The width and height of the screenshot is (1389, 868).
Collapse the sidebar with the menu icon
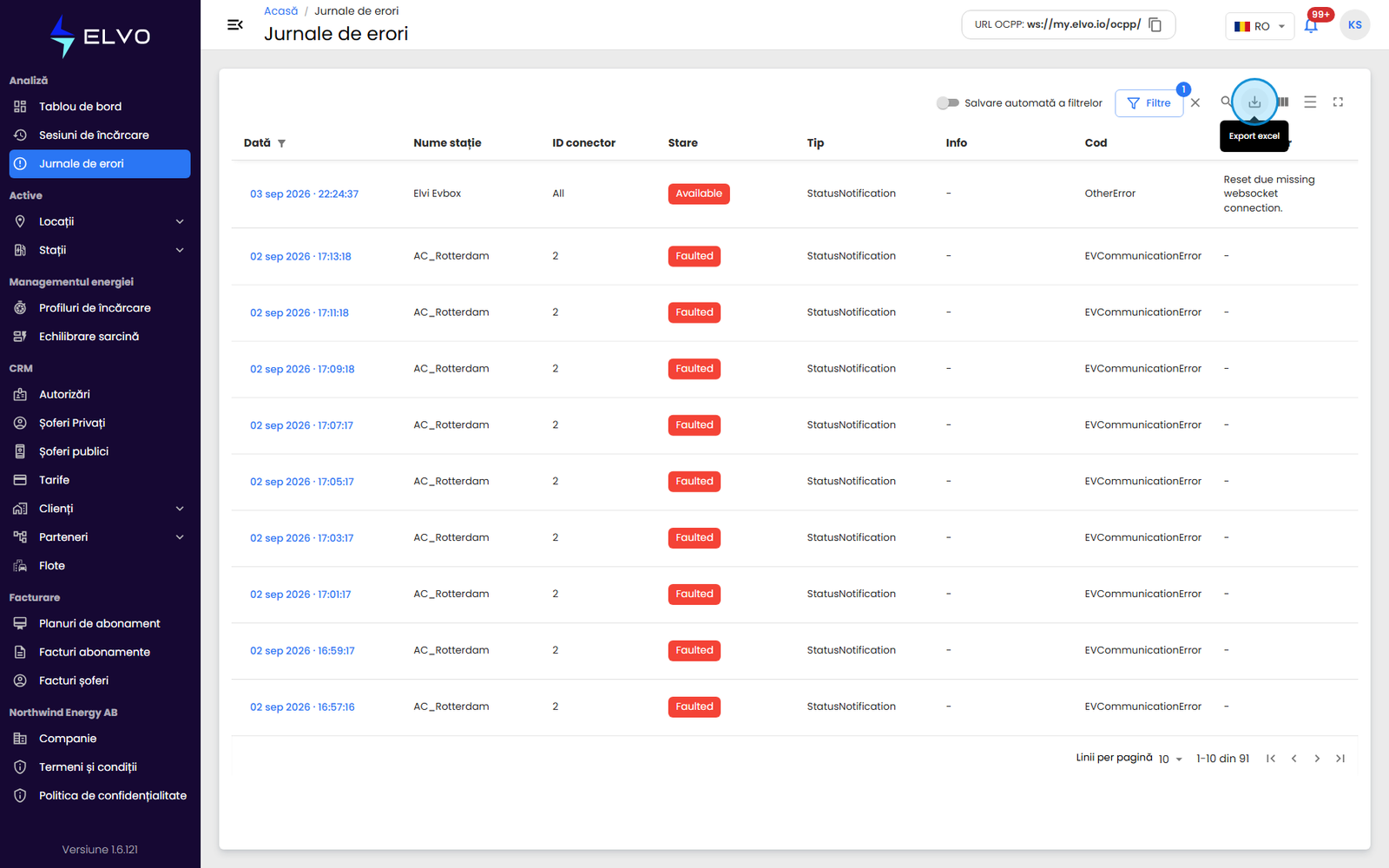(234, 24)
